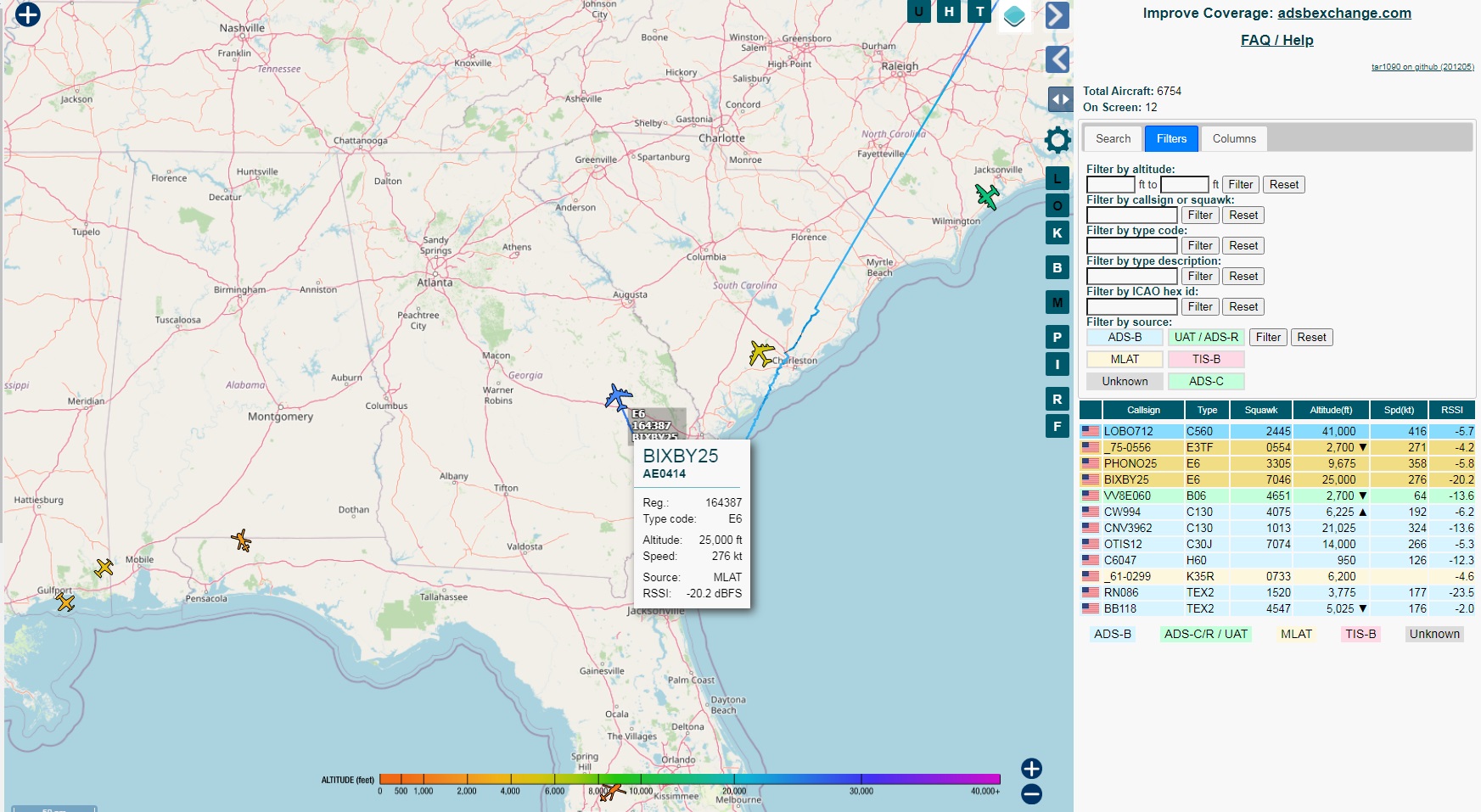Reset the altitude filter
Image resolution: width=1481 pixels, height=812 pixels.
(1284, 184)
